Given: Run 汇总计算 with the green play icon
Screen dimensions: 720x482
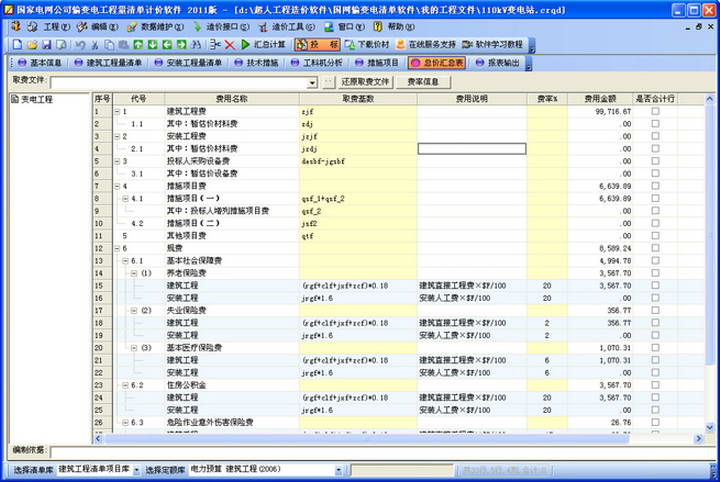Looking at the screenshot, I should (264, 45).
